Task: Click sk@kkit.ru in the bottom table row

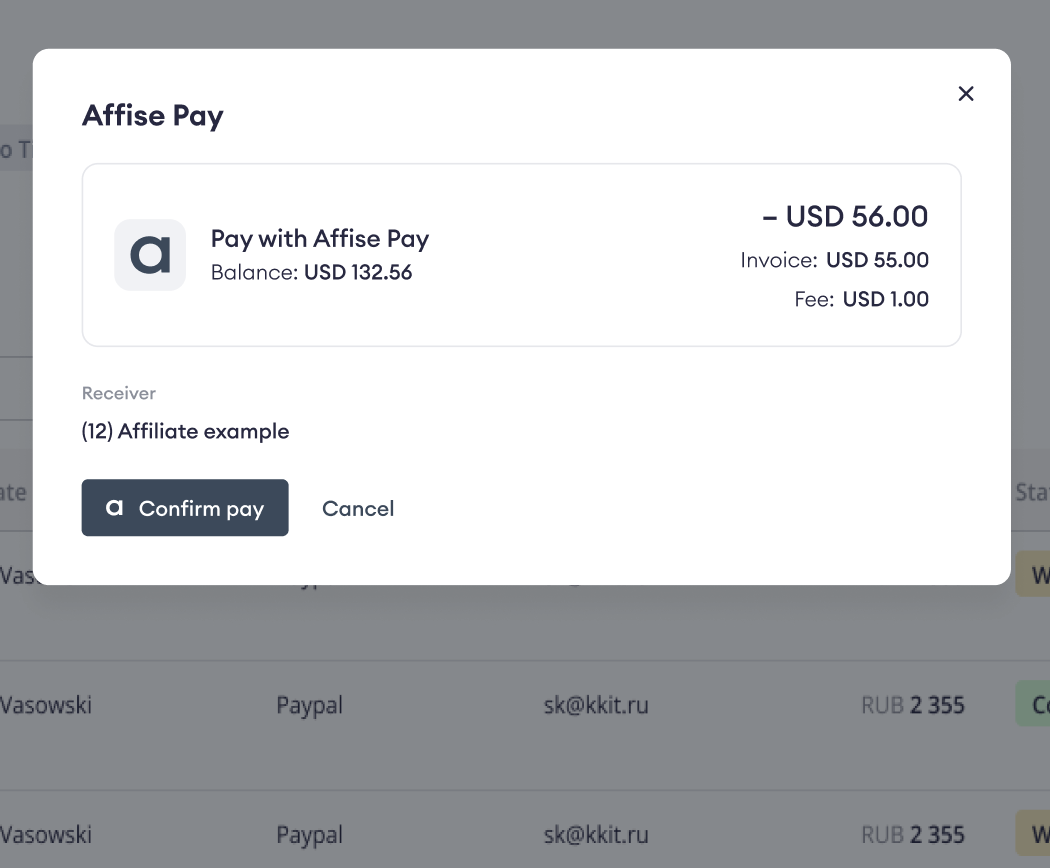Action: click(x=589, y=834)
